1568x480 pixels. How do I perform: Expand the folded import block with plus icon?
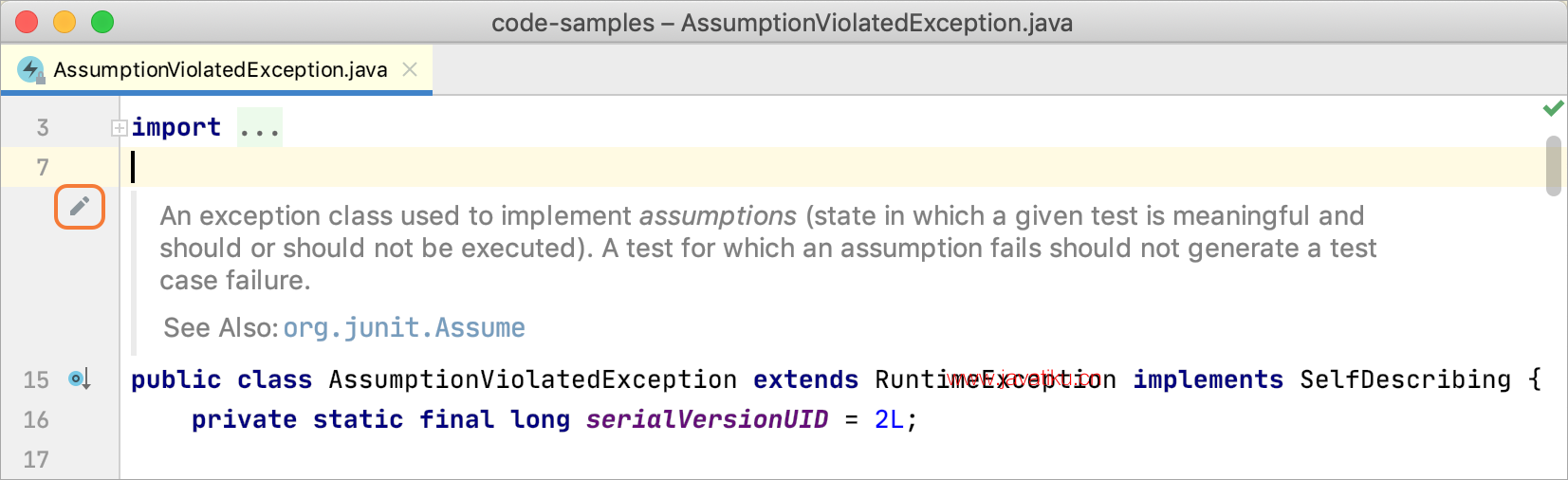click(120, 128)
